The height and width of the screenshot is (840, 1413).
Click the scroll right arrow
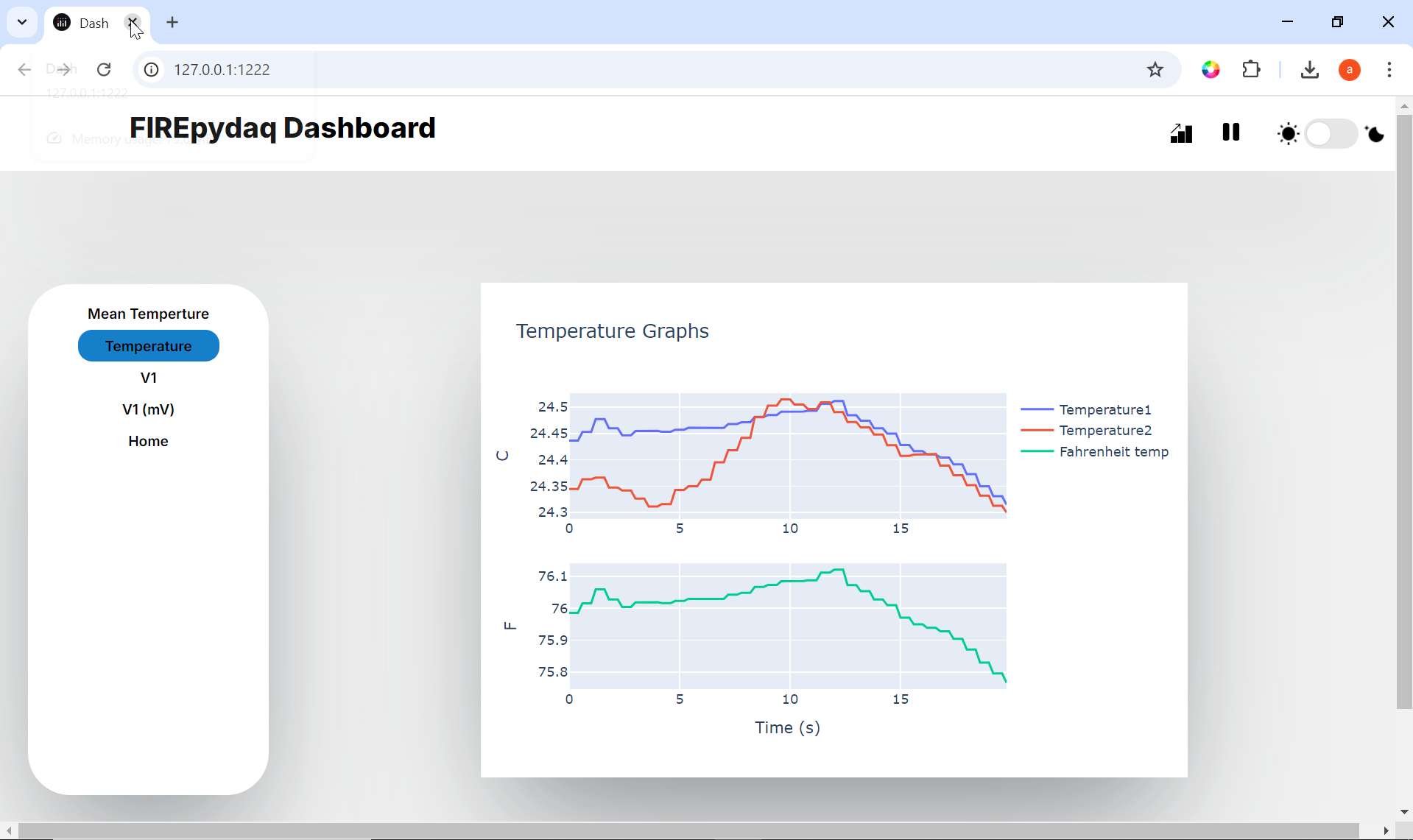(1386, 830)
